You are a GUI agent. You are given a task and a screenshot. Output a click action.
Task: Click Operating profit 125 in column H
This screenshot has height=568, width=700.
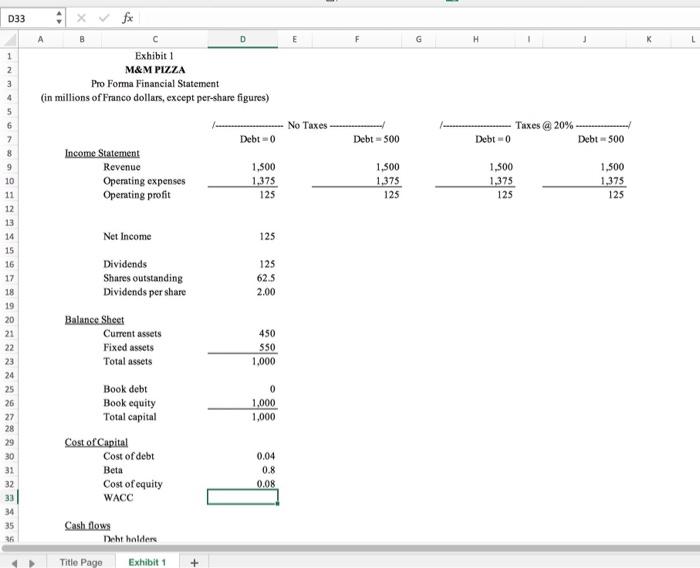[x=505, y=195]
